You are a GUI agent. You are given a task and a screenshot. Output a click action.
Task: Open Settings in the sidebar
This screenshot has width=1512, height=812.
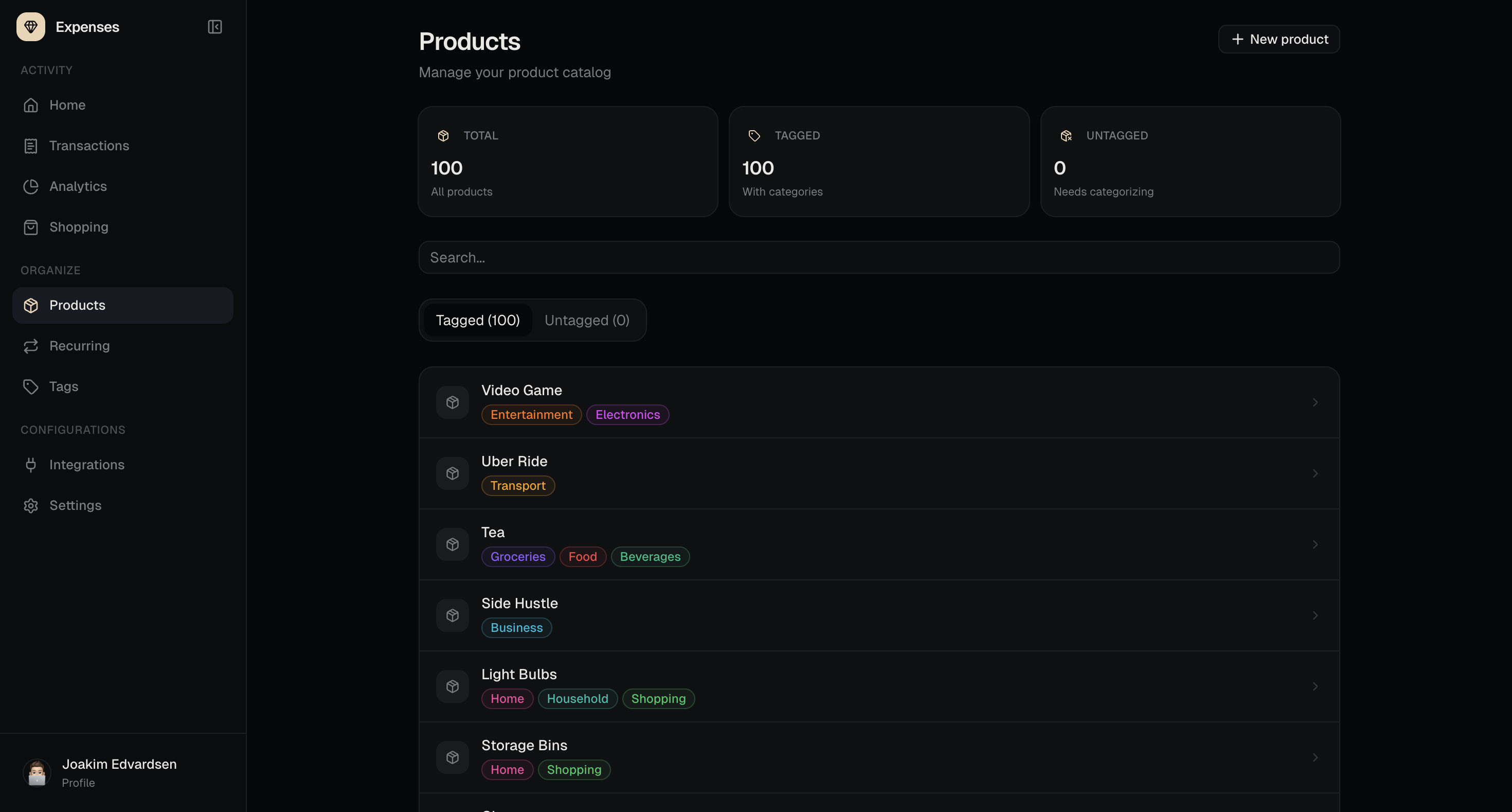123,505
